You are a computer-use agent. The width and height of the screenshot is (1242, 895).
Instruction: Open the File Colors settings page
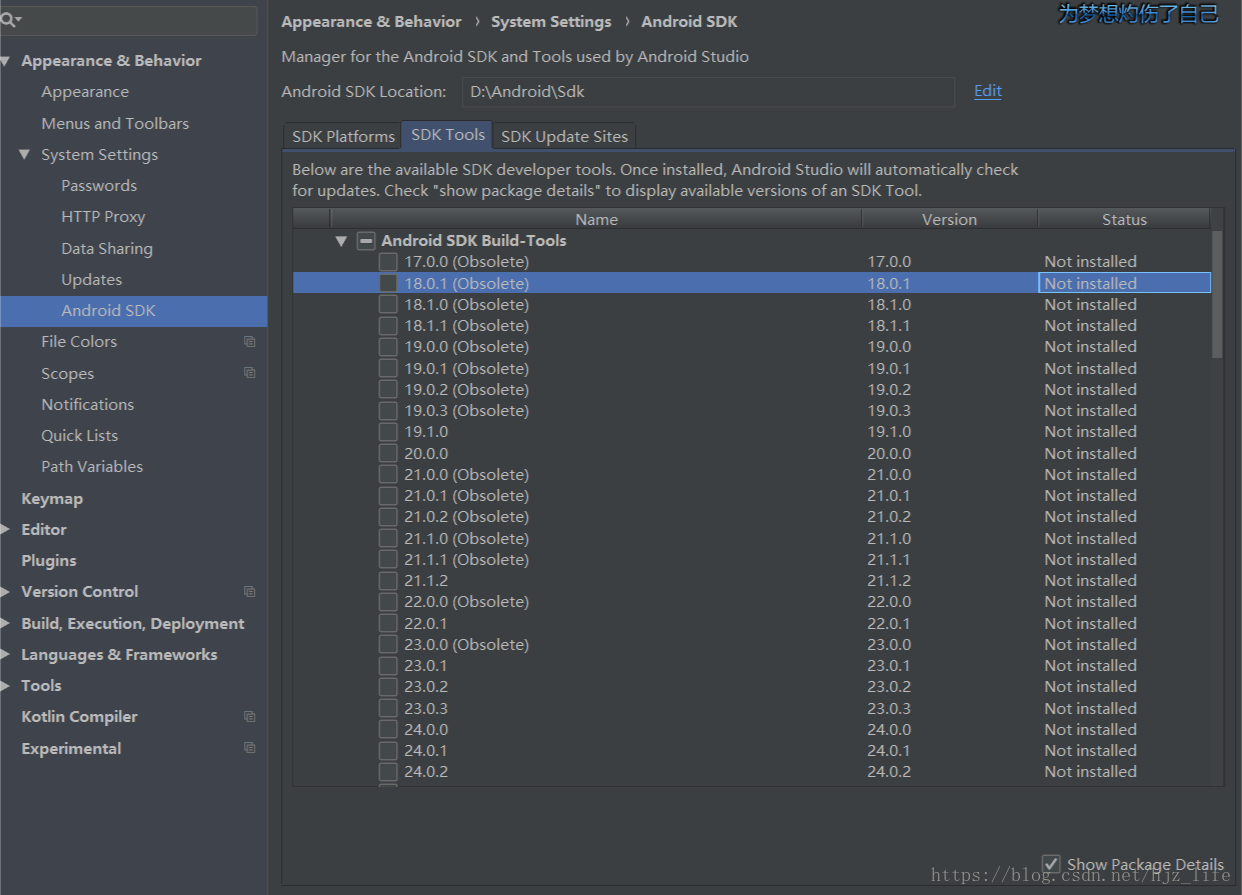(79, 342)
